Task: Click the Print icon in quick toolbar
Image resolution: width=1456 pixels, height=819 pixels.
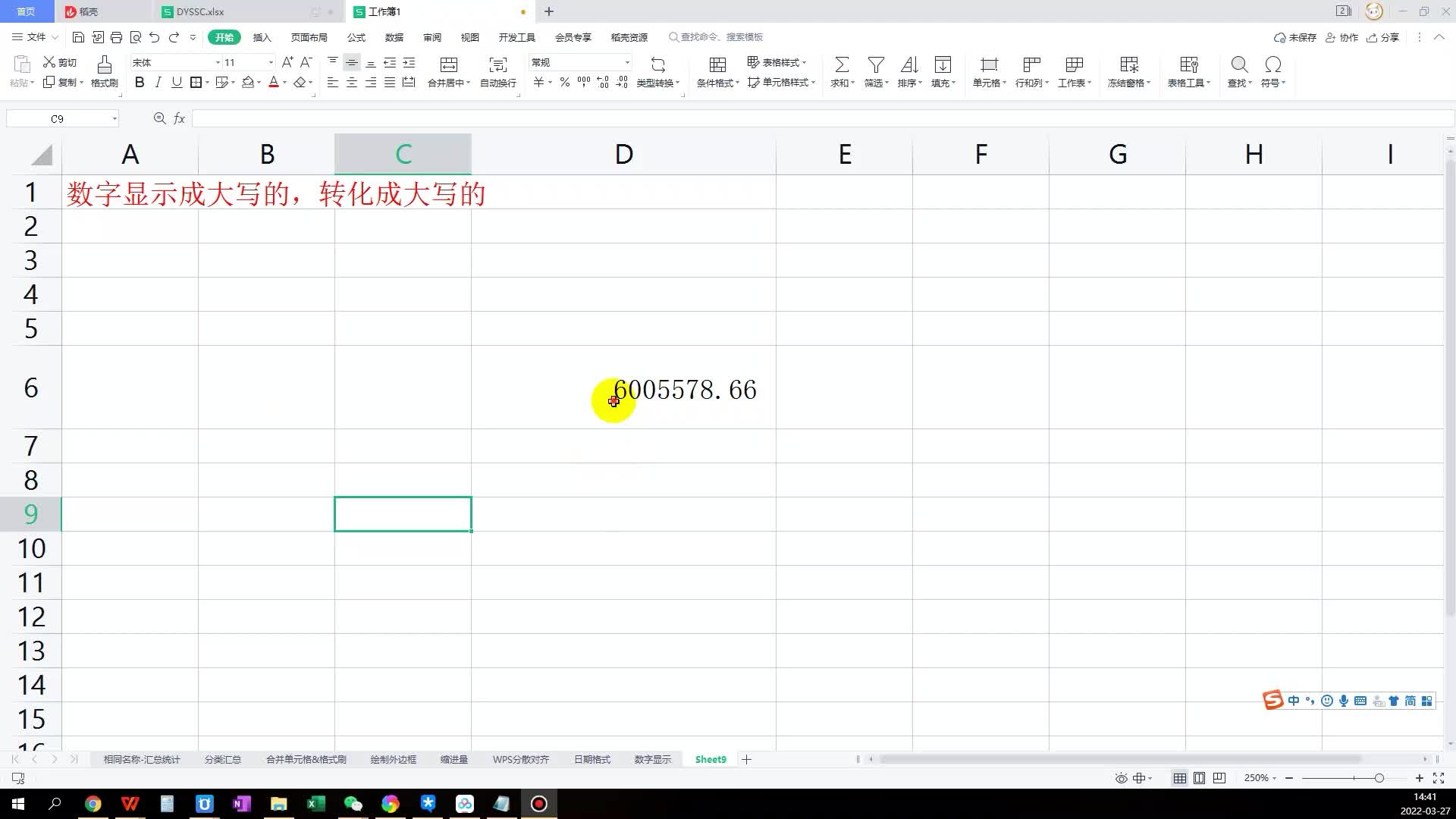Action: click(116, 37)
